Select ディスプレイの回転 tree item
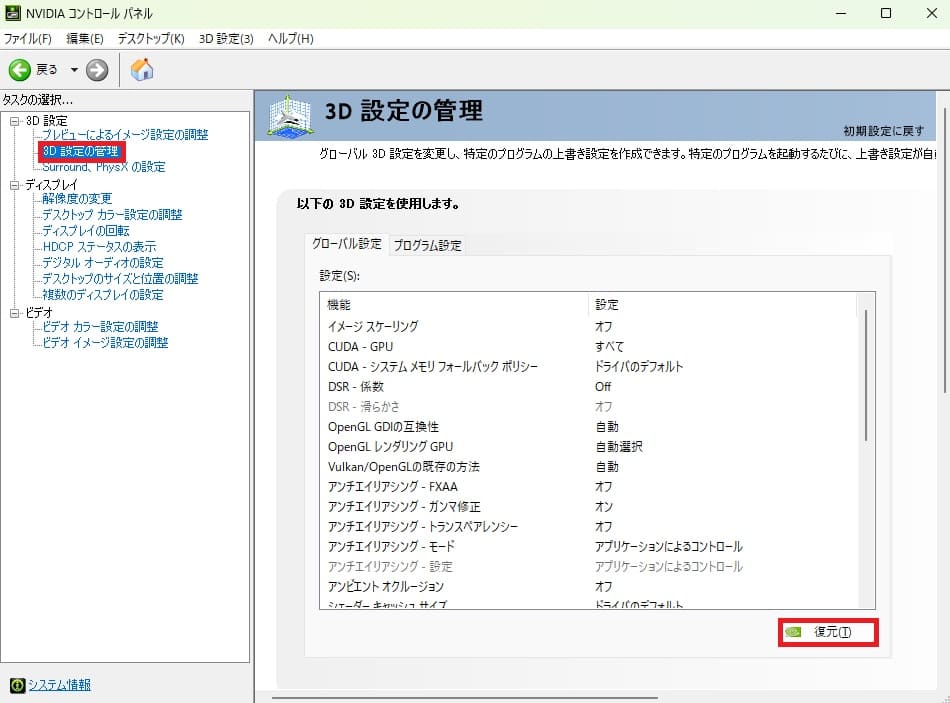The width and height of the screenshot is (950, 703). pyautogui.click(x=85, y=231)
